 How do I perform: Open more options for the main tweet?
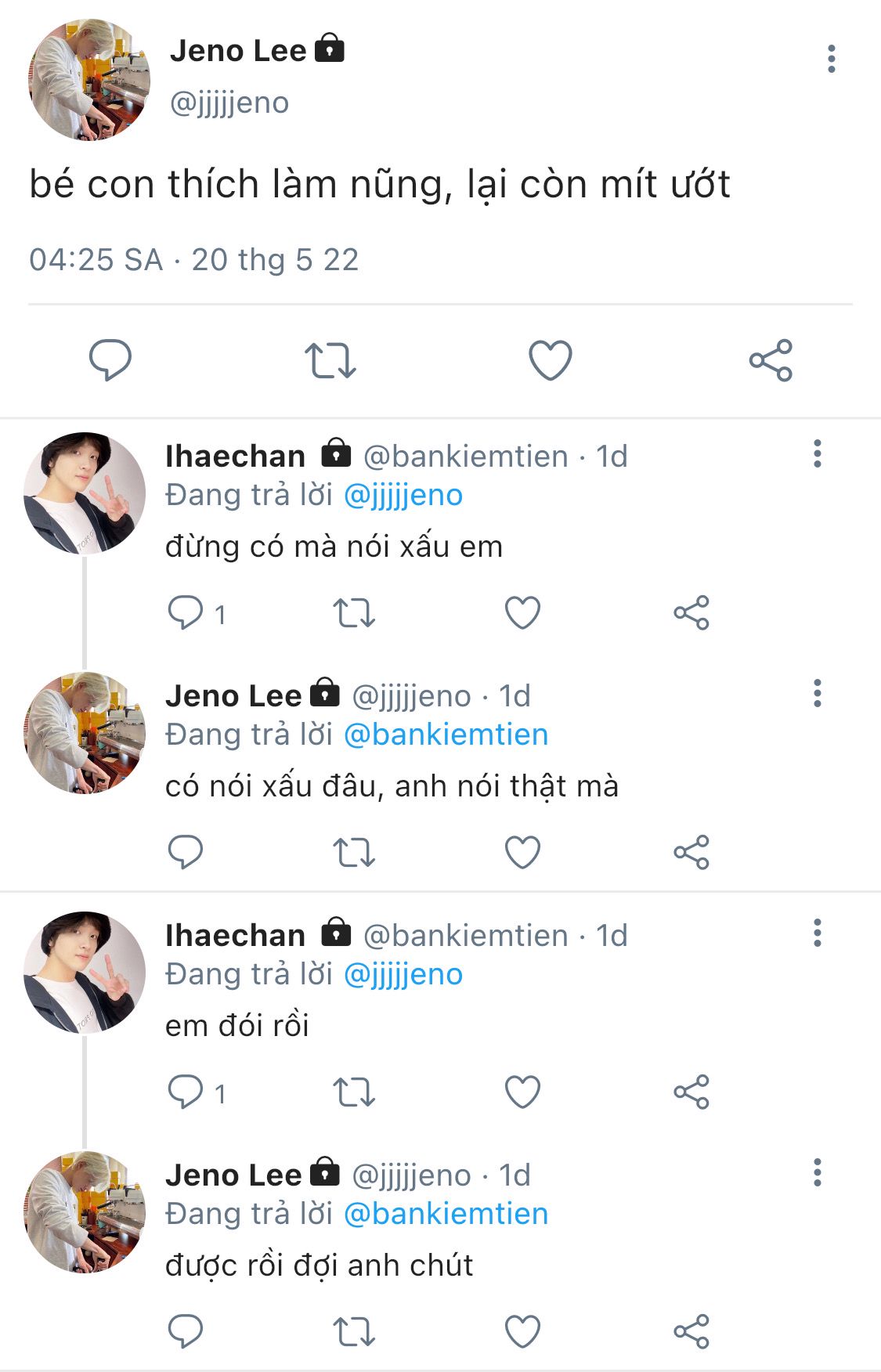[x=831, y=59]
